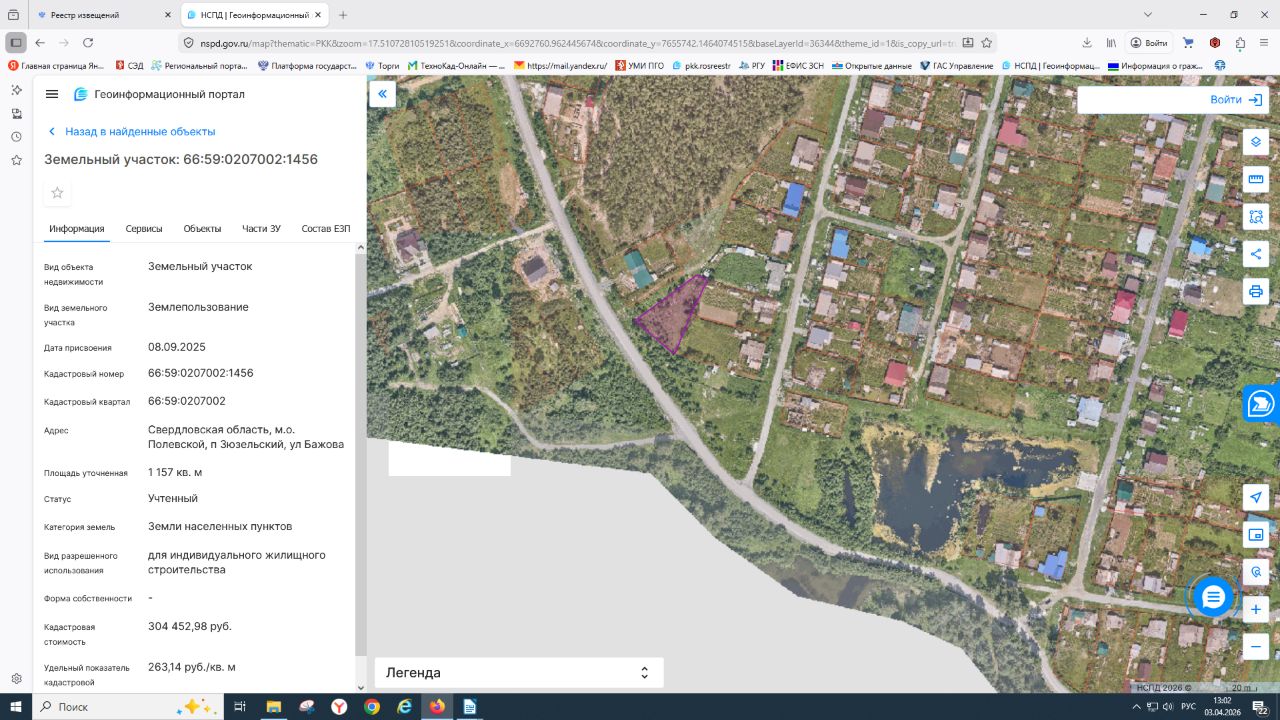Open the map layers button
The width and height of the screenshot is (1280, 720).
[x=1256, y=141]
